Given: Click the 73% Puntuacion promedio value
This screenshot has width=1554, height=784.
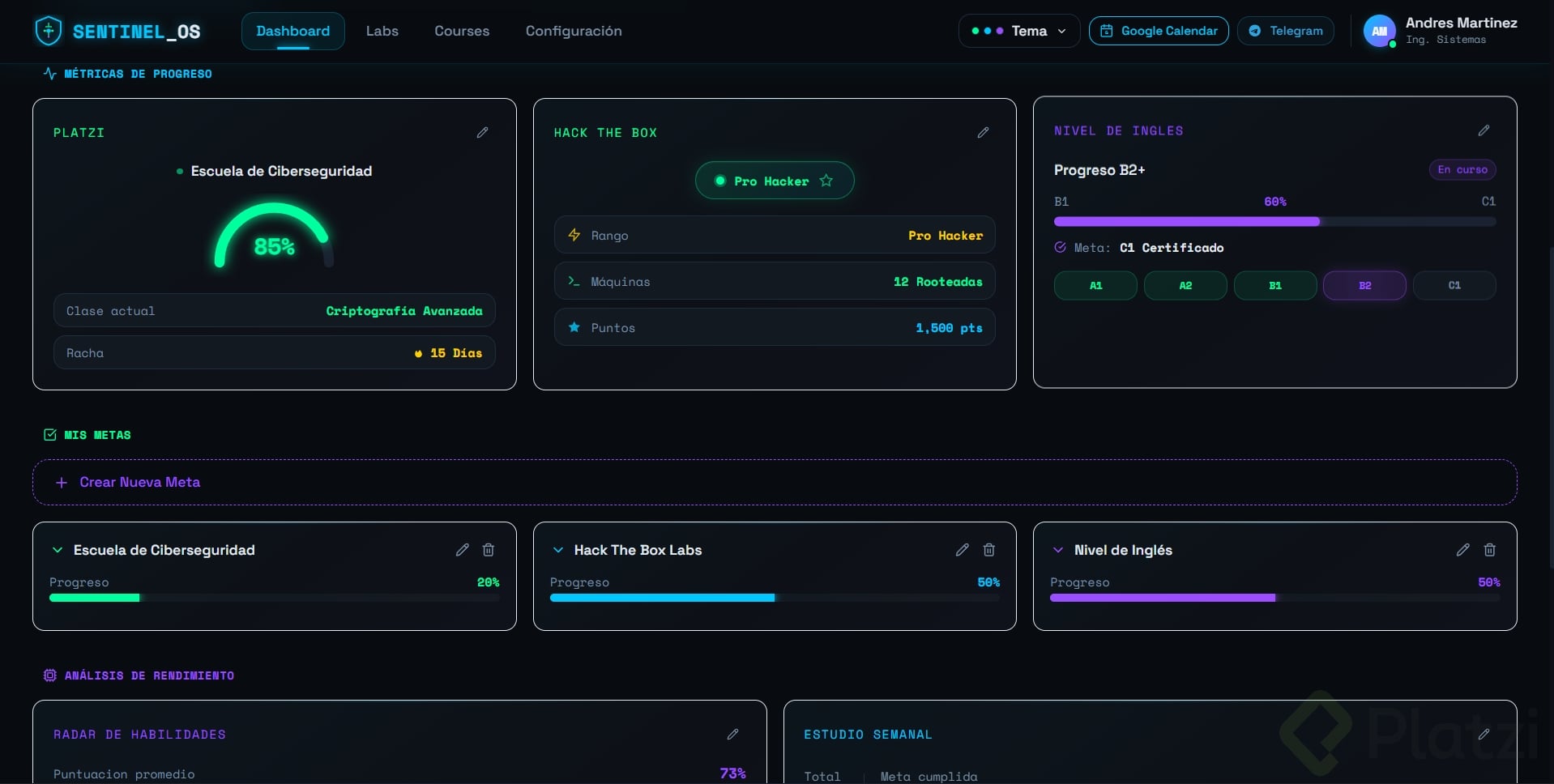Looking at the screenshot, I should 732,773.
